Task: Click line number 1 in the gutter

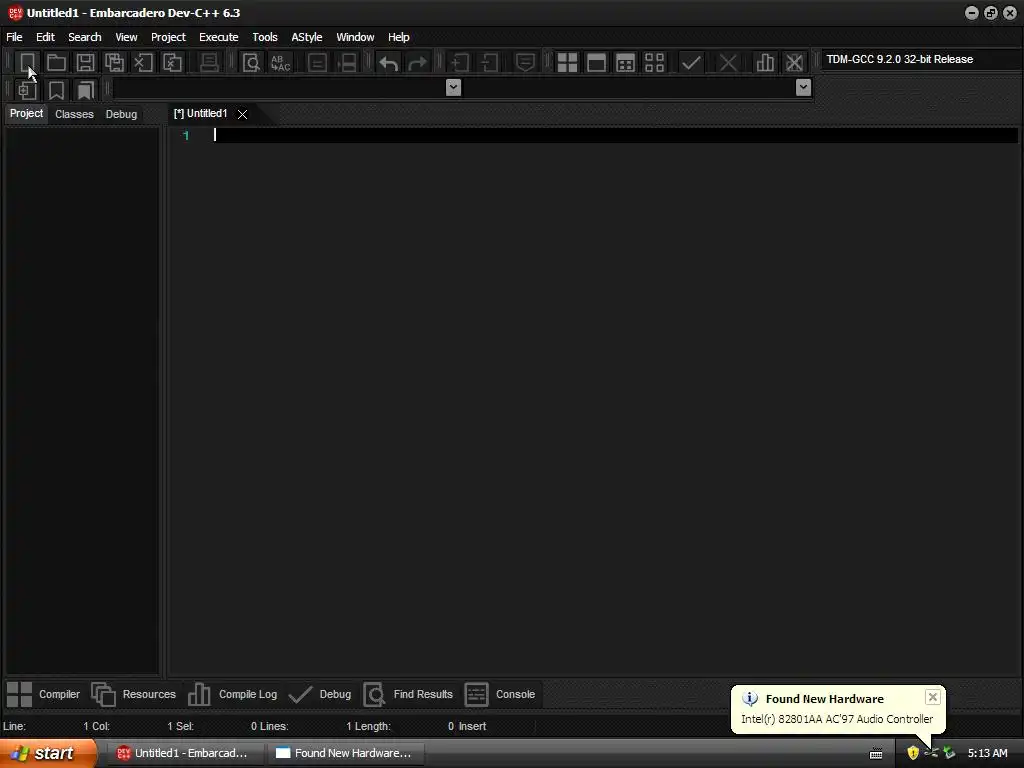Action: point(186,136)
